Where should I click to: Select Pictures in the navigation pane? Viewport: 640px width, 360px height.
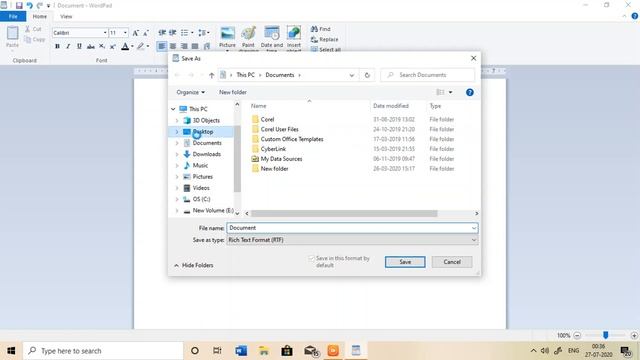pyautogui.click(x=202, y=176)
